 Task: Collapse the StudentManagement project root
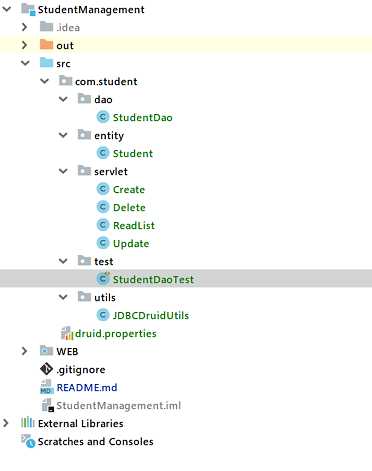[6, 9]
